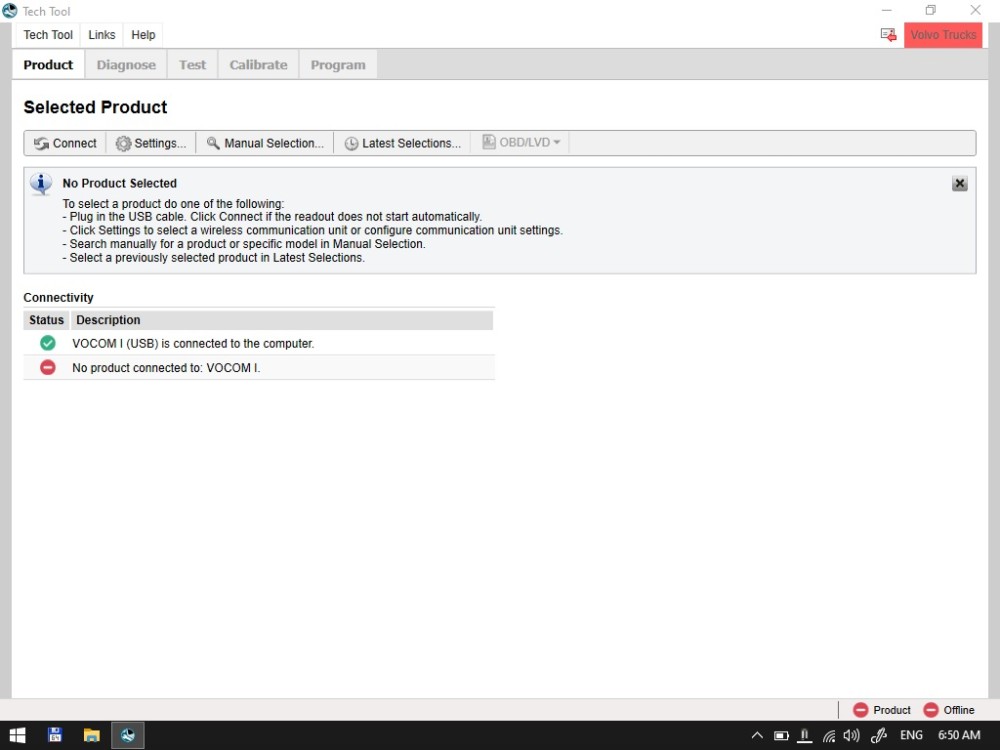Open the Help menu
Image resolution: width=1000 pixels, height=750 pixels.
(143, 35)
